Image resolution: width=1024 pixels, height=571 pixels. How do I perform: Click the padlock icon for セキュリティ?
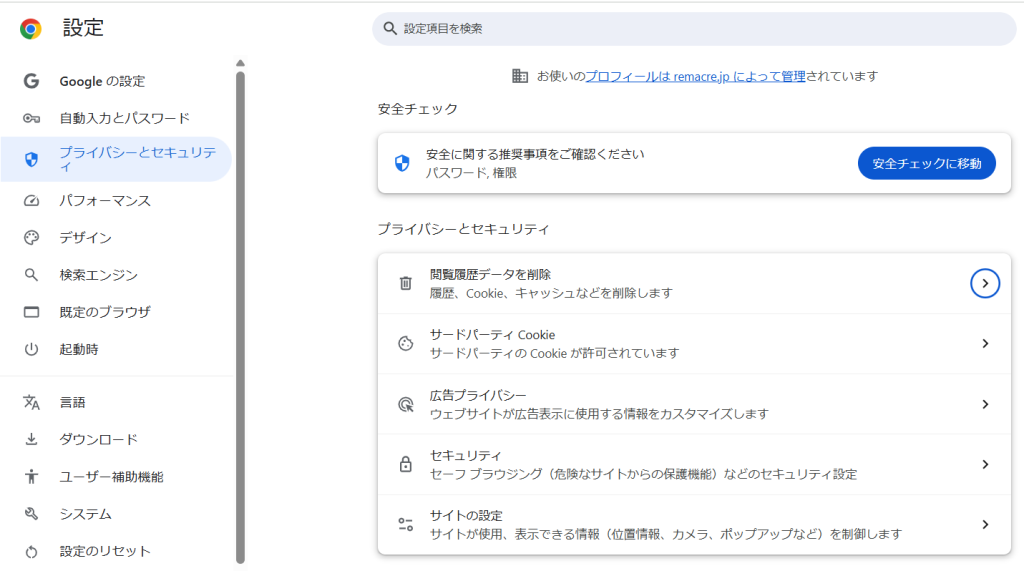[x=405, y=464]
